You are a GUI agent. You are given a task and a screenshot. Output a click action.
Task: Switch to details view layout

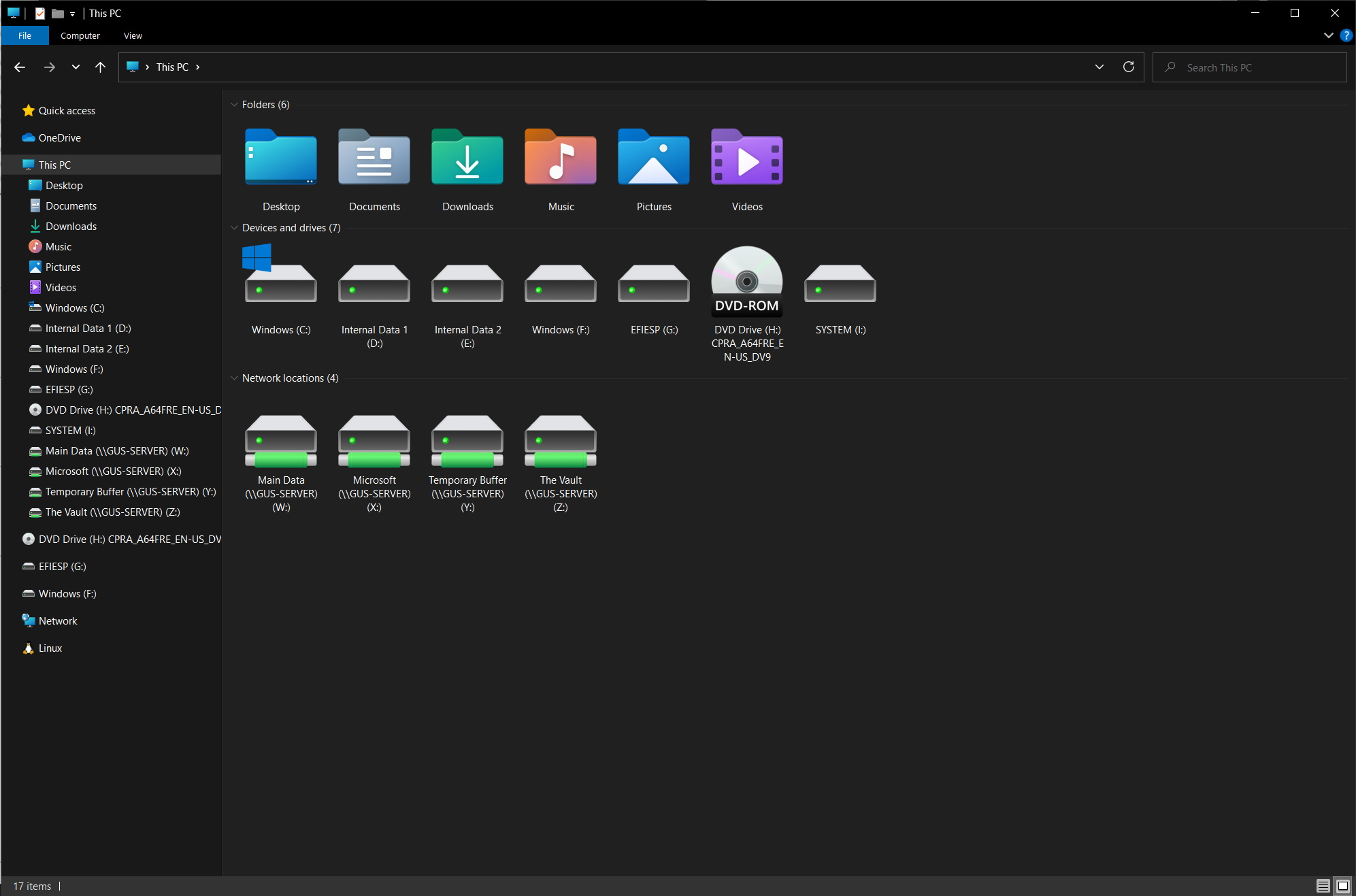(x=1323, y=886)
